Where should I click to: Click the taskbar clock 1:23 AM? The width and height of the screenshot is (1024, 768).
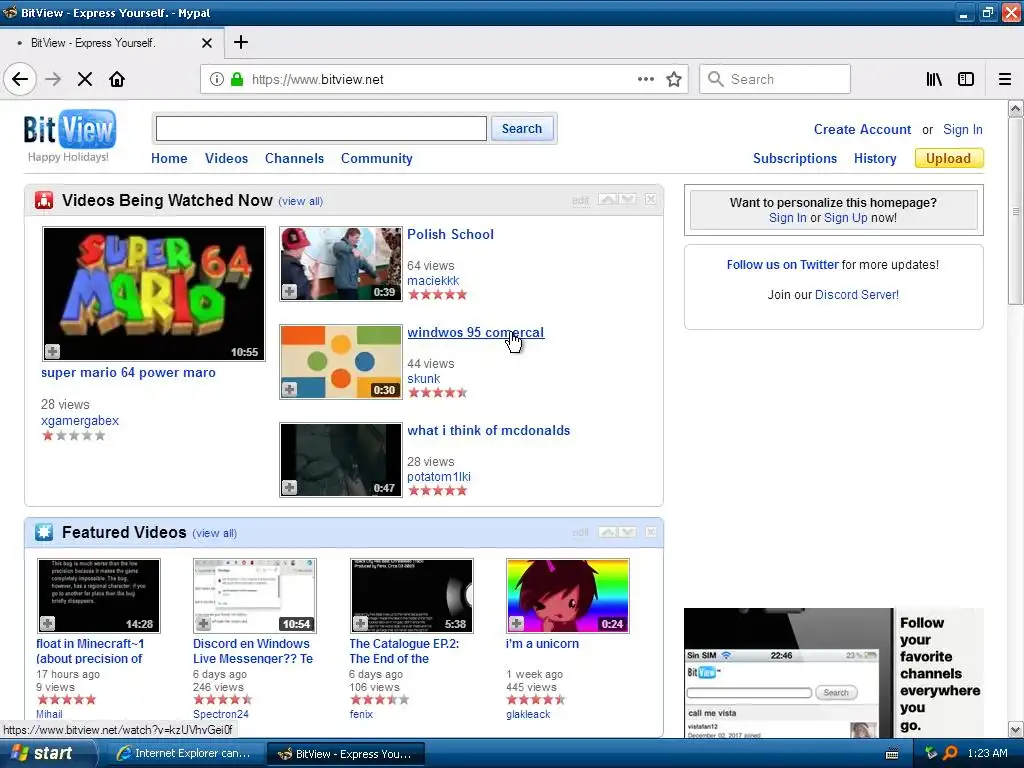(x=987, y=753)
